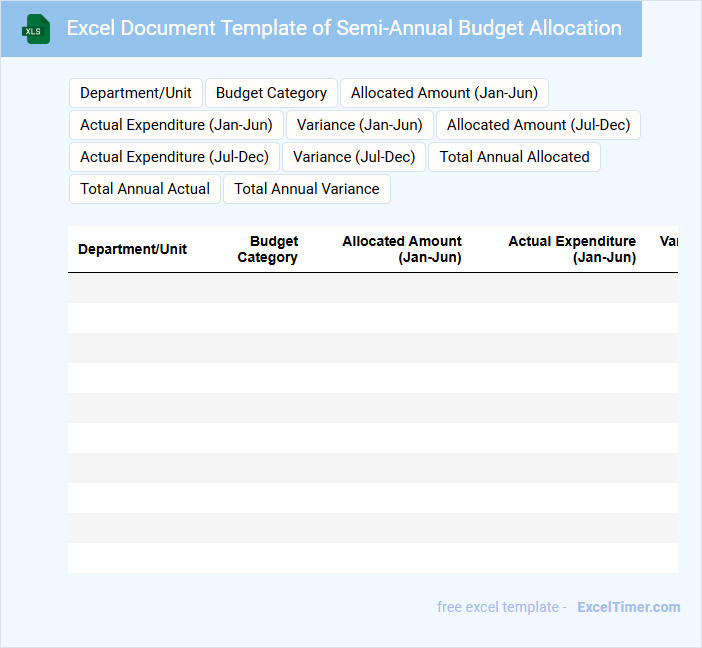The height and width of the screenshot is (648, 702).
Task: Click the Actual Expenditure (Jul-Dec) tag
Action: click(174, 157)
